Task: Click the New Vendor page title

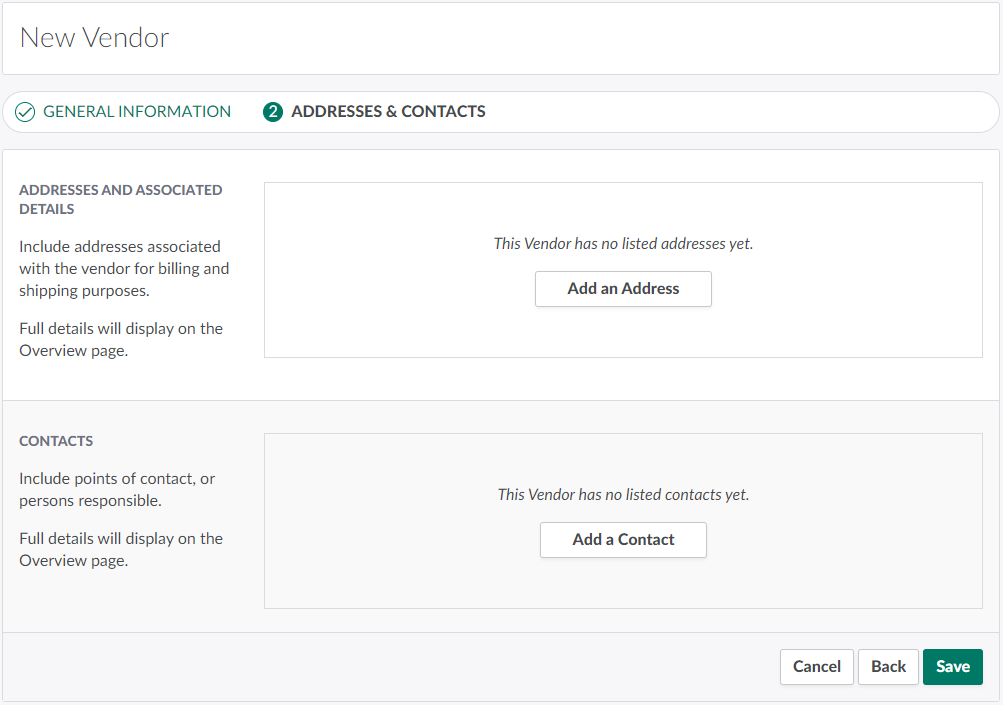Action: pos(95,38)
